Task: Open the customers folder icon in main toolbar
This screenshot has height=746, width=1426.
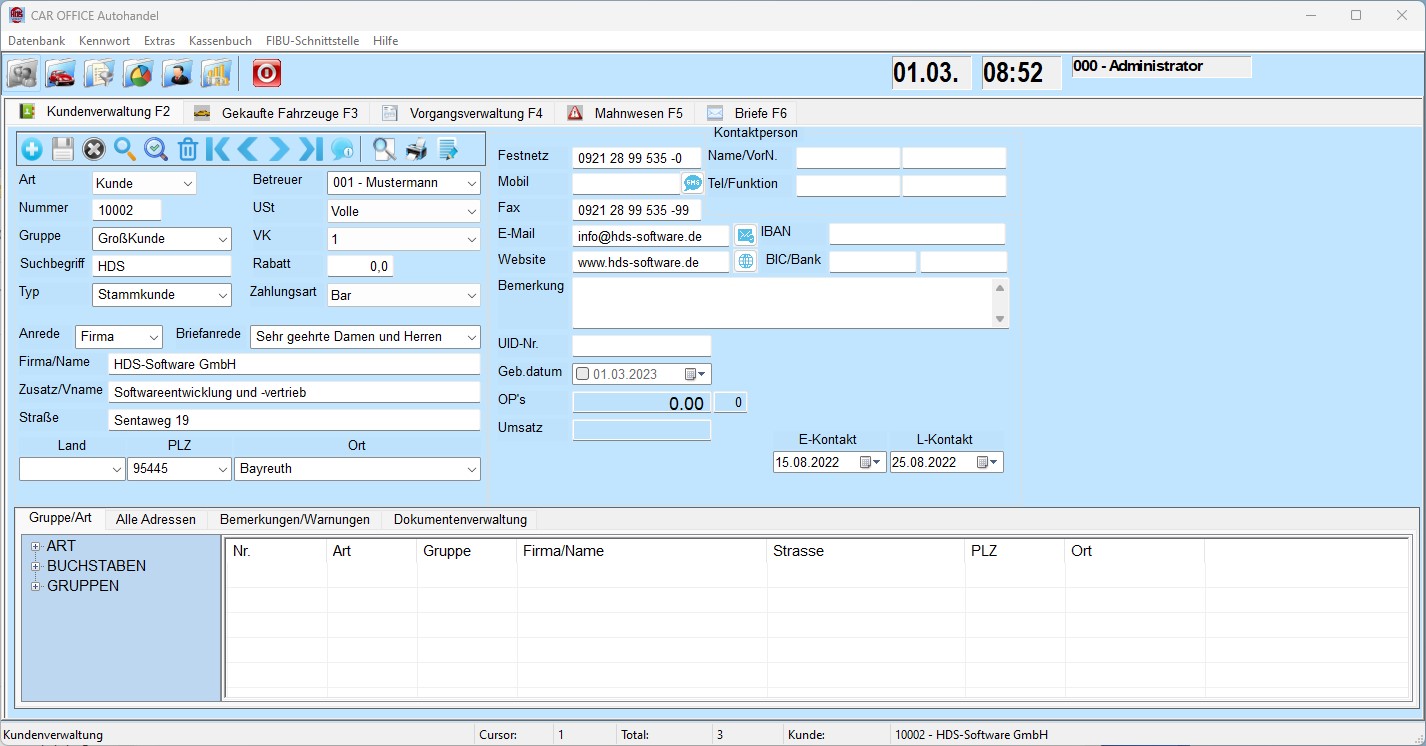Action: coord(23,73)
